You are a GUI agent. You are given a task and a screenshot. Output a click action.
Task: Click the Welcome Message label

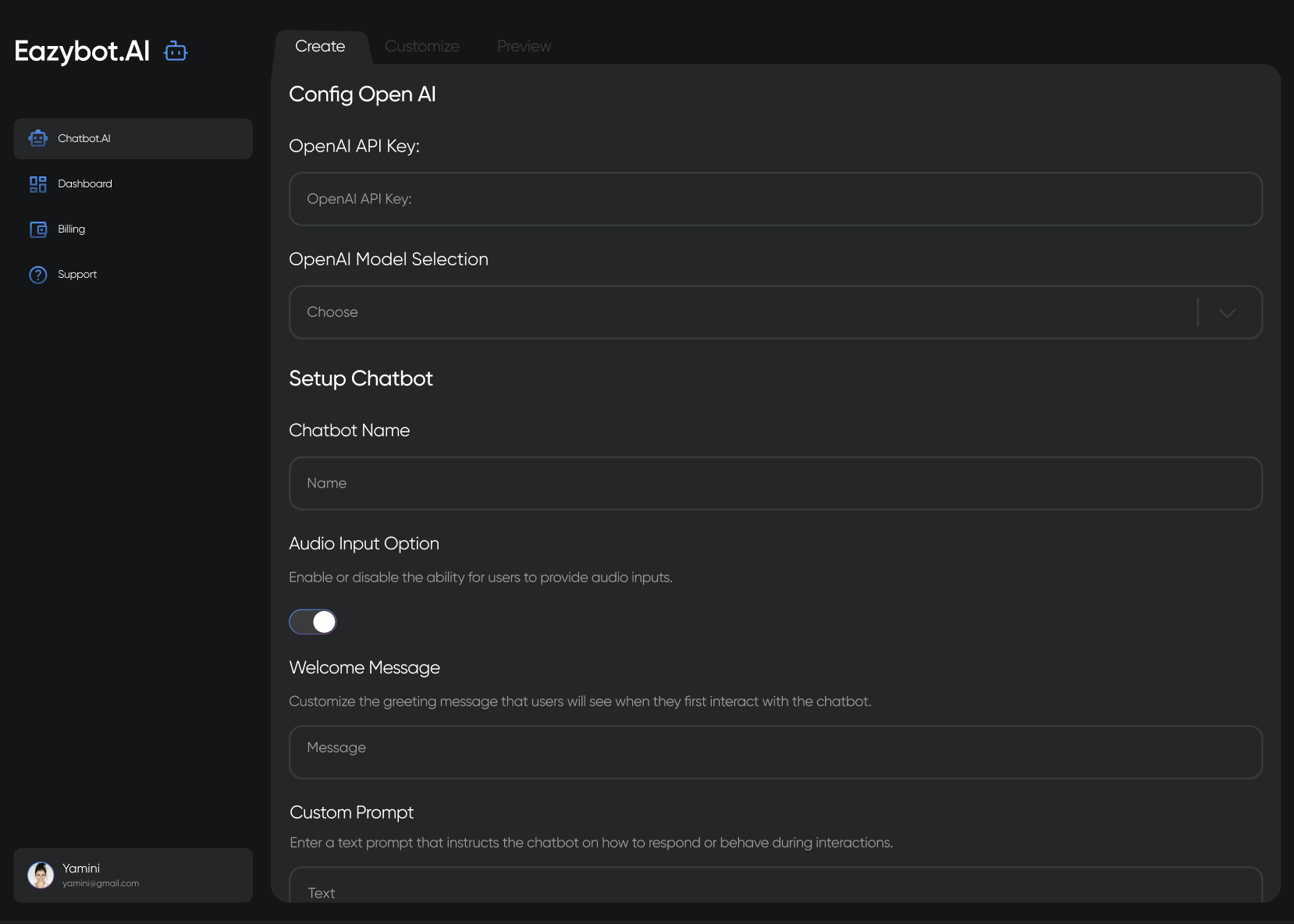[x=364, y=667]
